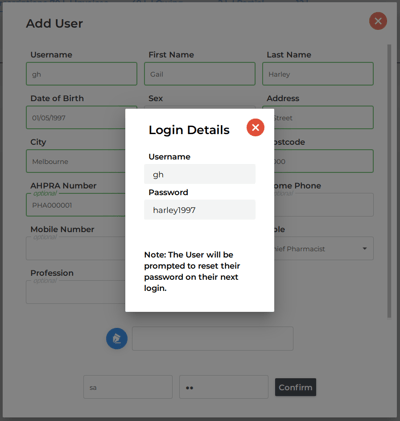Image resolution: width=400 pixels, height=421 pixels.
Task: Click the Add User form scrollbar
Action: click(389, 181)
